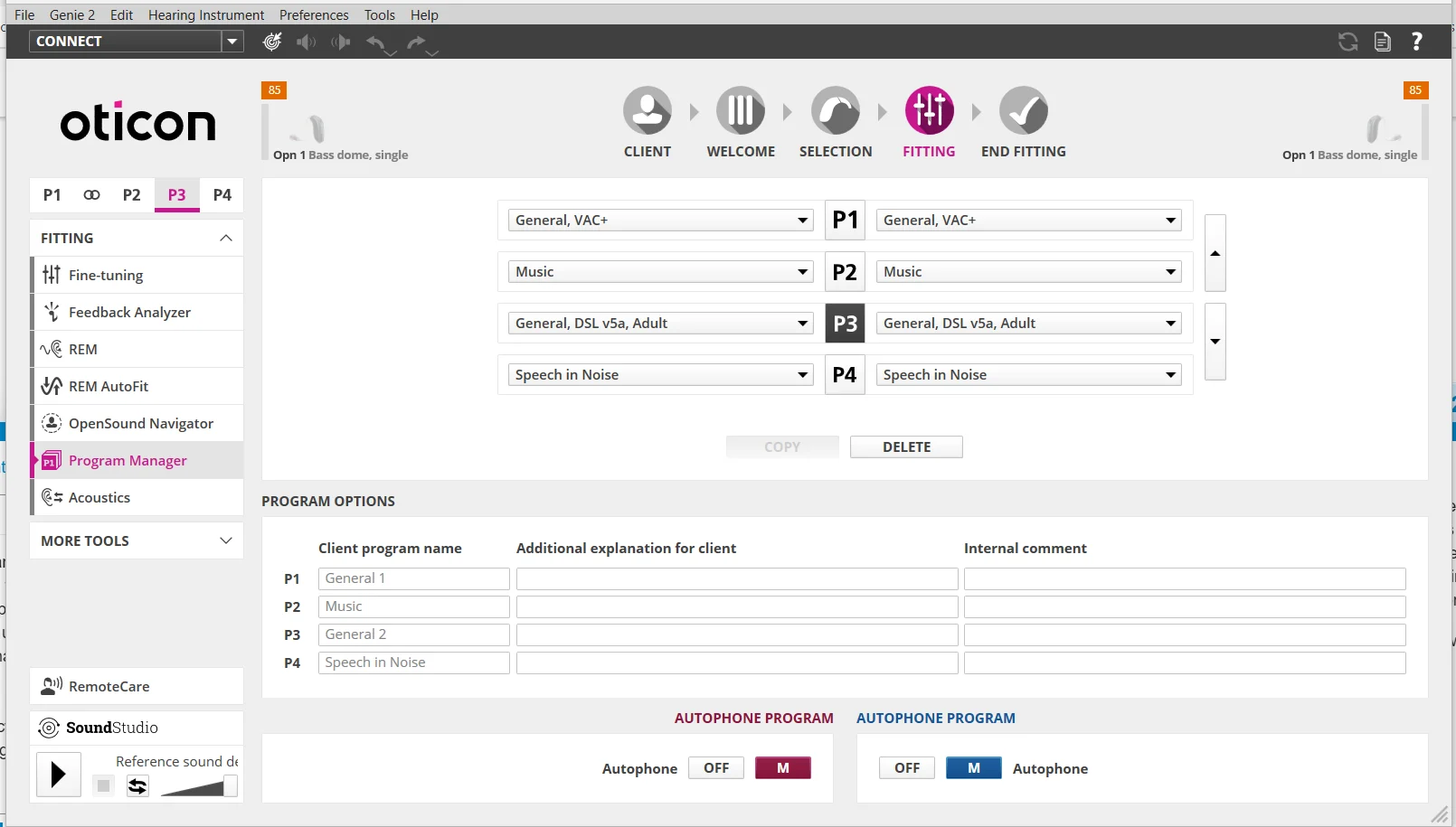Launch RemoteCare
This screenshot has height=827, width=1456.
137,686
